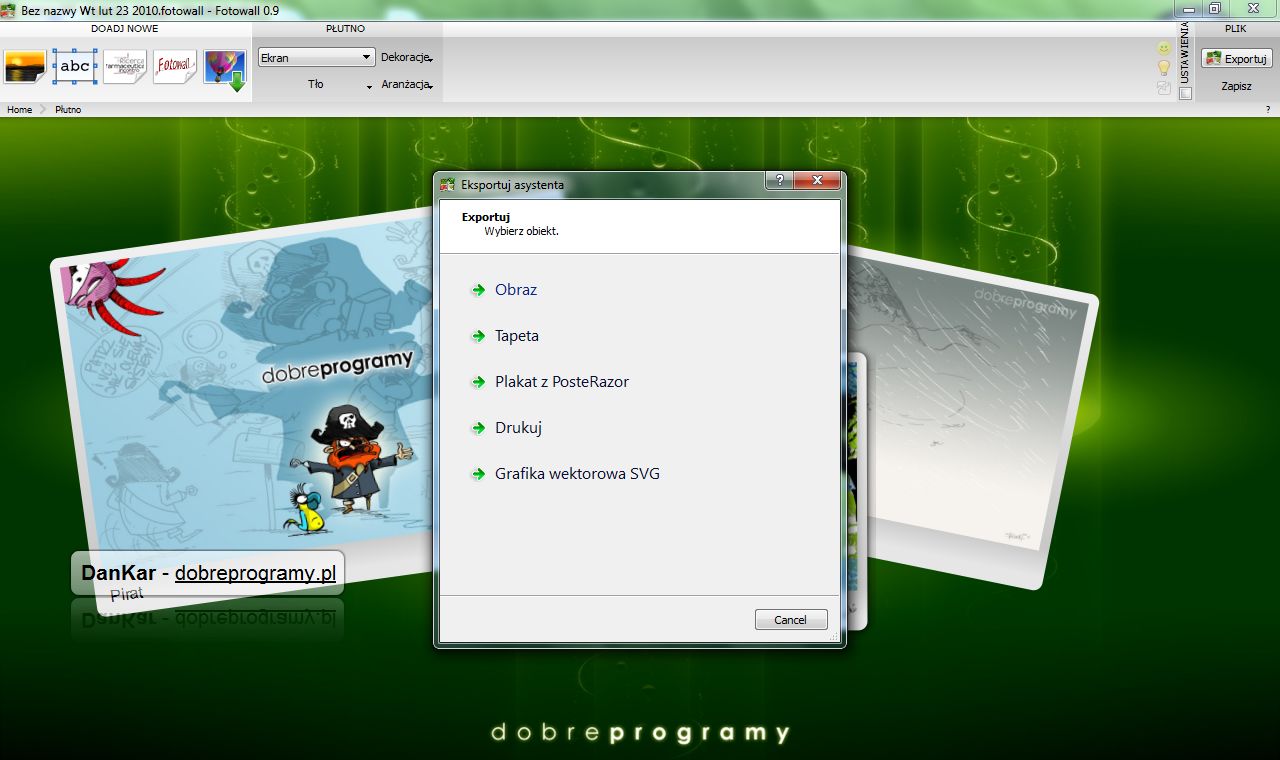Click the Ustawienia vertical settings tab
1280x760 pixels.
(1186, 54)
